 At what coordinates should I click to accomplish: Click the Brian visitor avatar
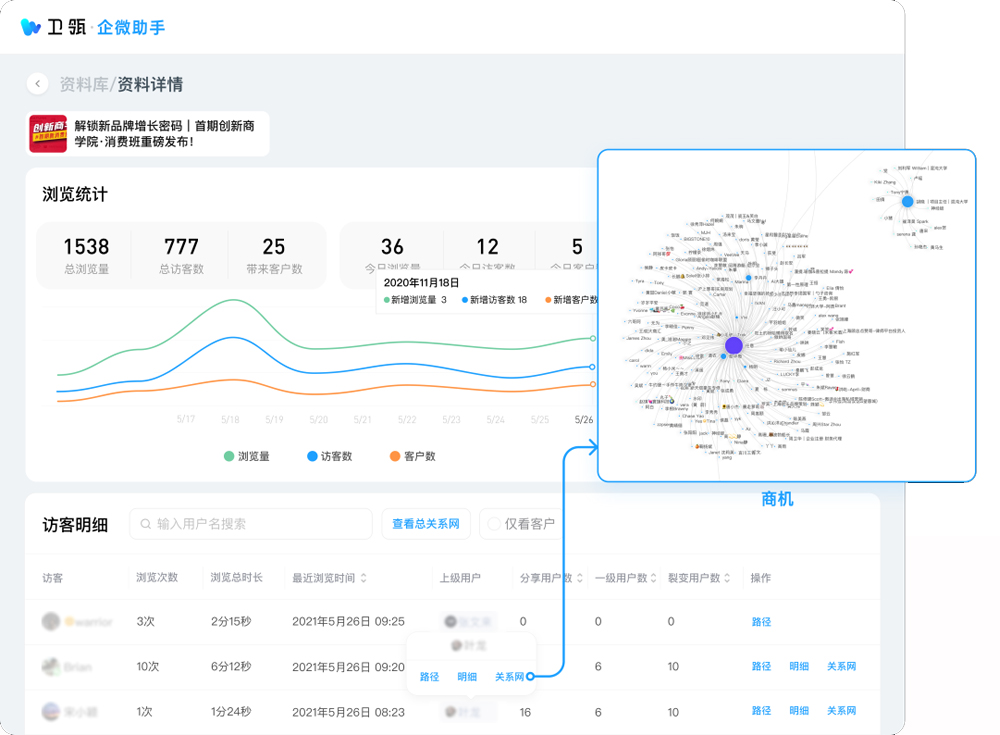(x=51, y=667)
